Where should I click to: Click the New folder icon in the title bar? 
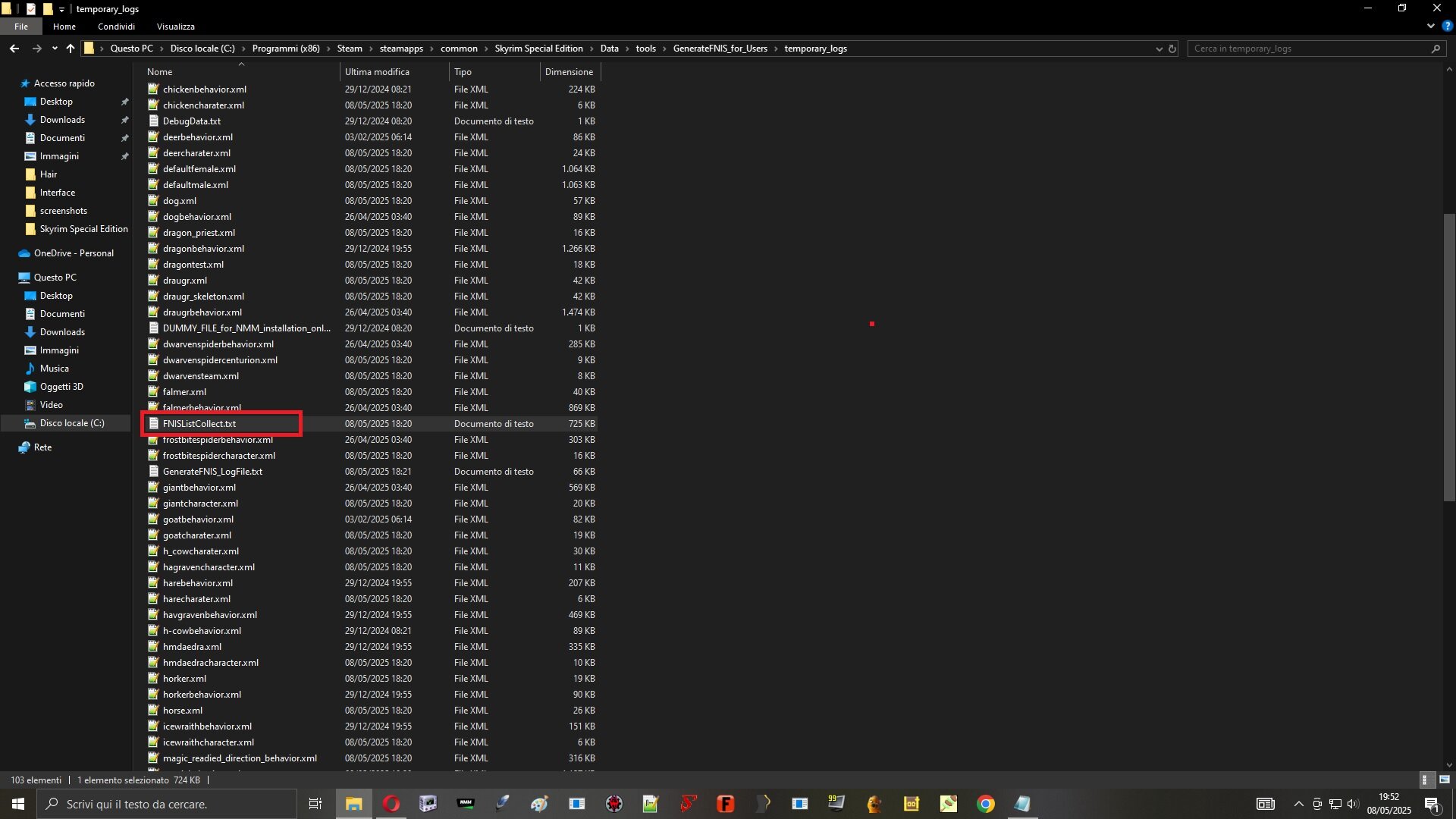click(x=48, y=9)
